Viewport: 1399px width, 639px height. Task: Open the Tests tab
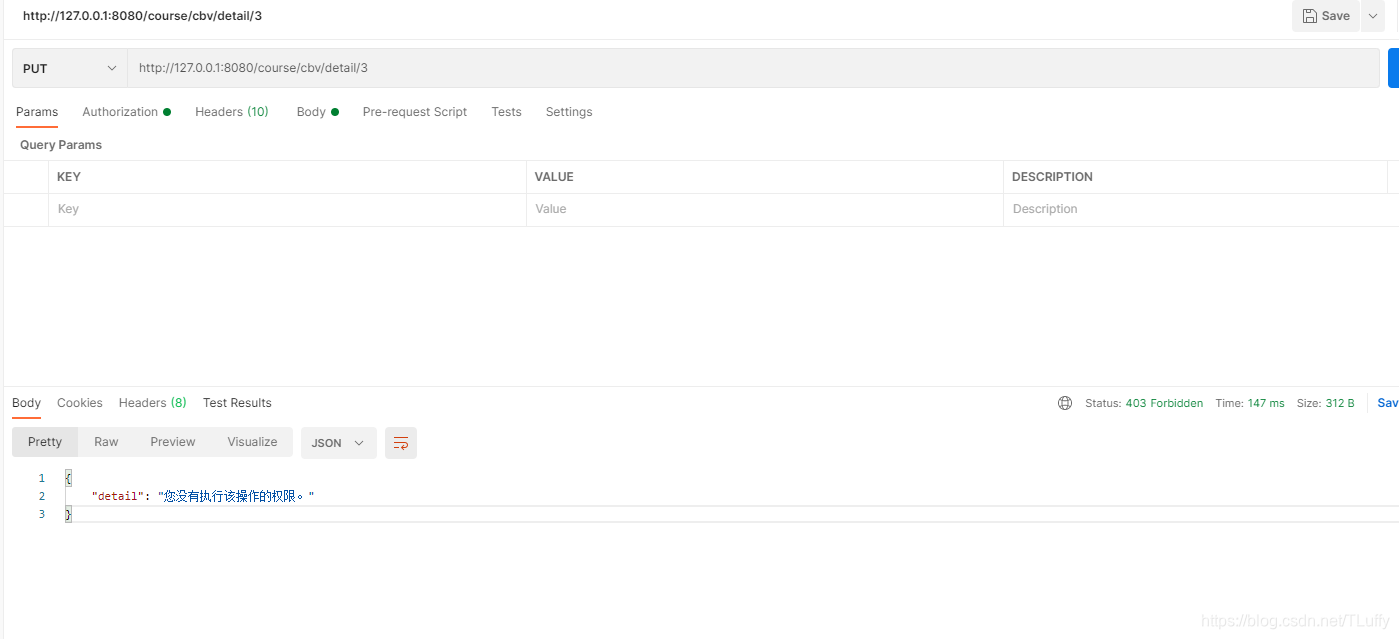[x=506, y=112]
